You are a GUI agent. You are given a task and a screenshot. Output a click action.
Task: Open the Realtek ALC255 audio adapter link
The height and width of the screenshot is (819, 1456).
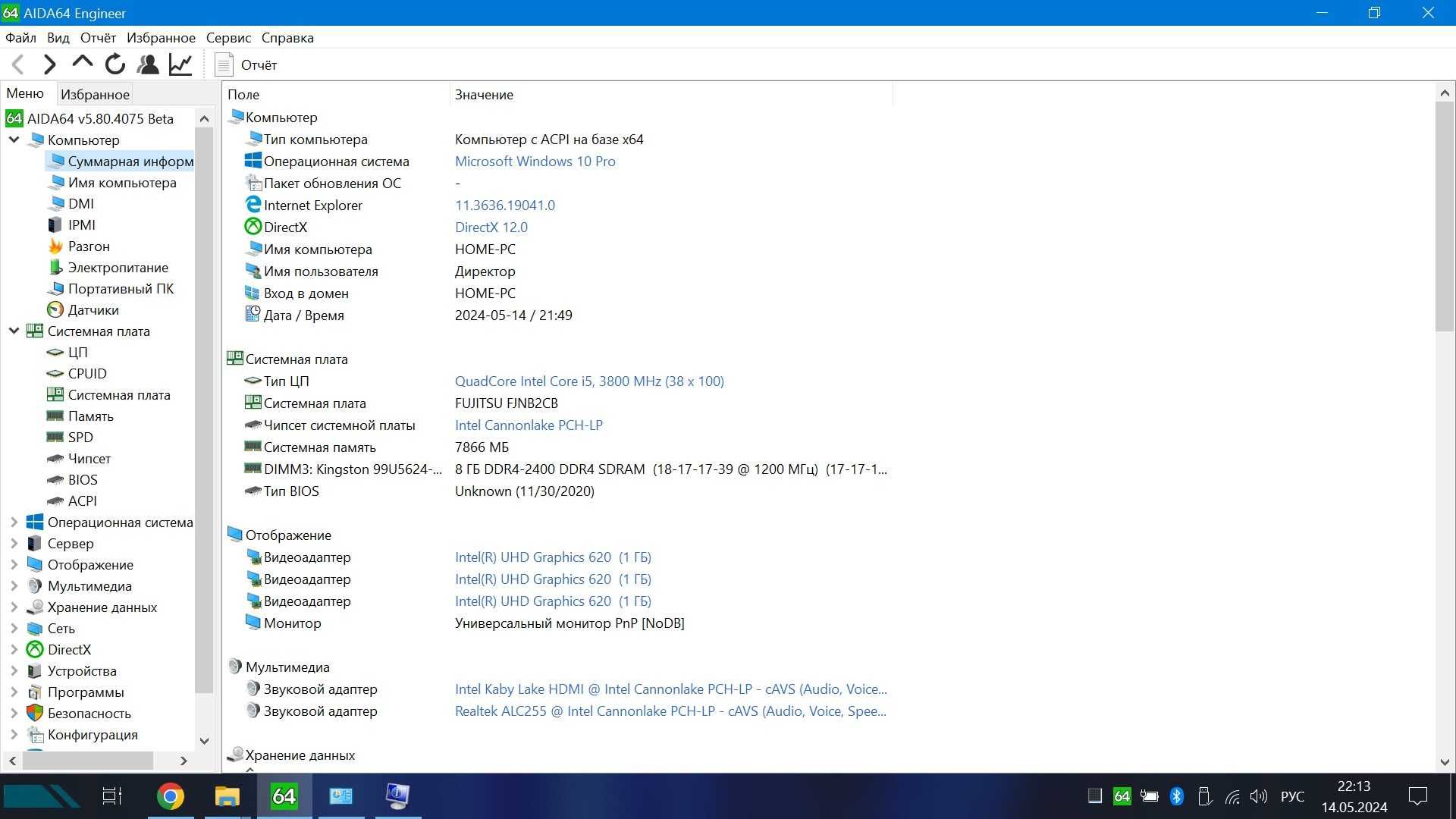point(670,711)
